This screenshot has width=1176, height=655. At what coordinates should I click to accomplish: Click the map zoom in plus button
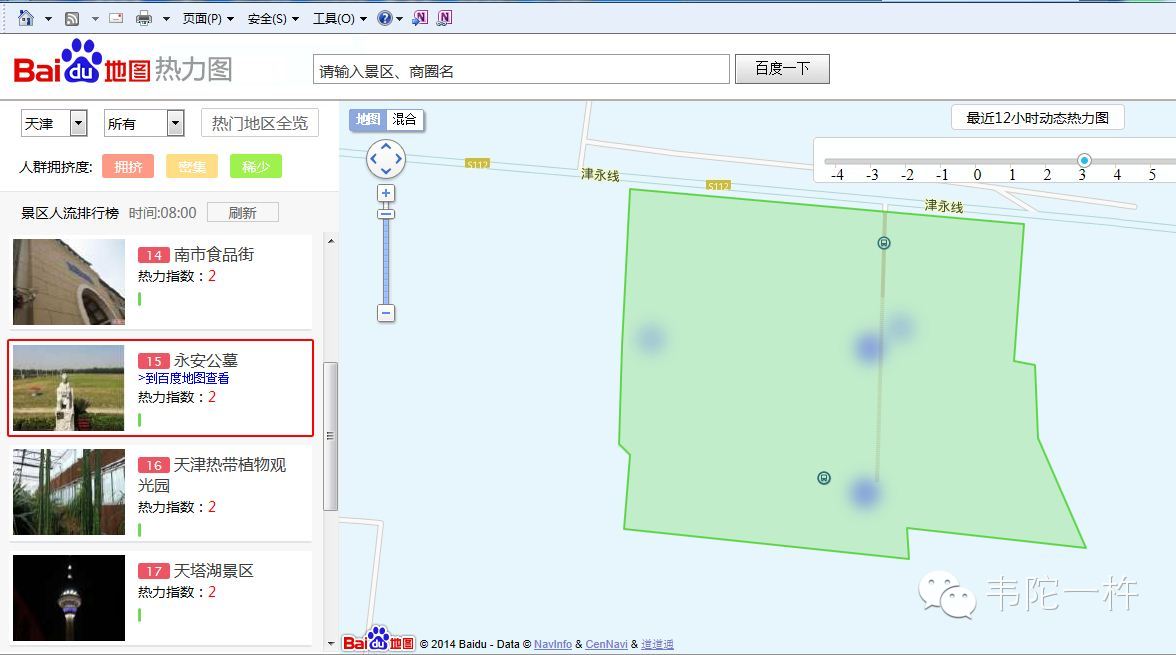386,194
